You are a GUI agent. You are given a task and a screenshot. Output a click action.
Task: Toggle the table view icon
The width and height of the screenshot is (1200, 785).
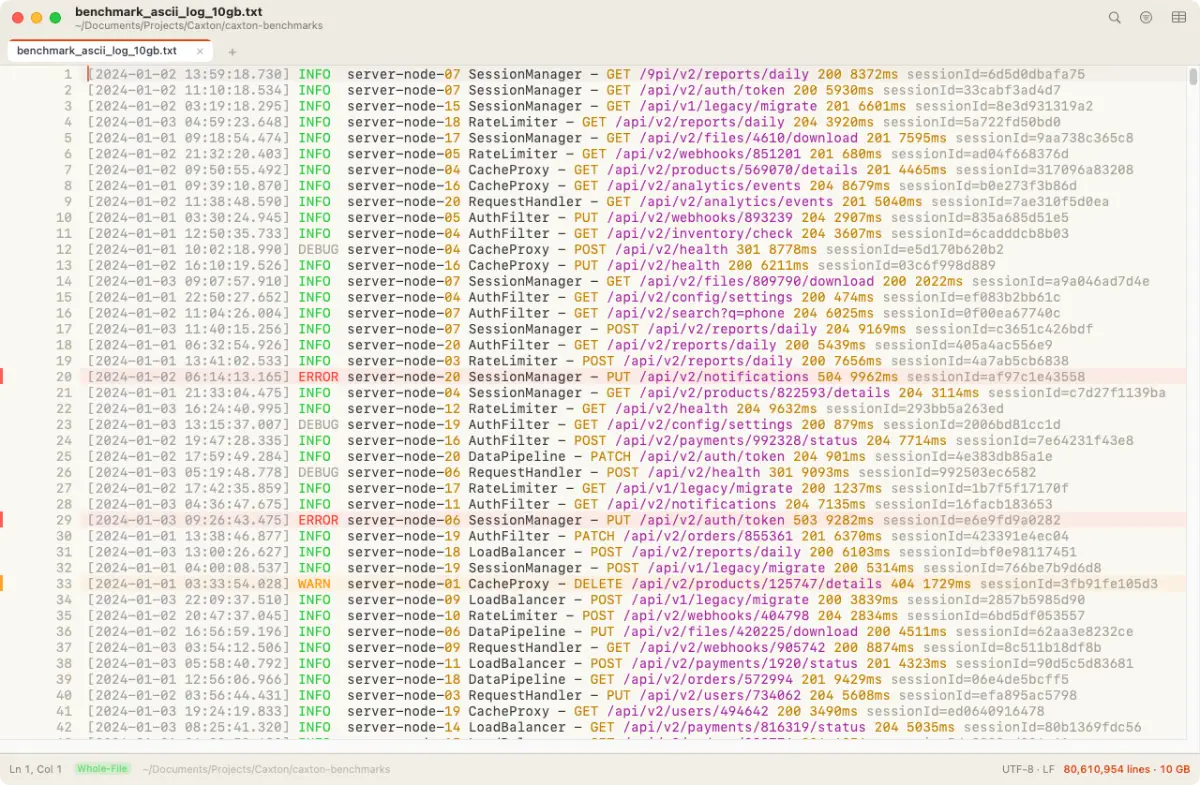pos(1178,17)
